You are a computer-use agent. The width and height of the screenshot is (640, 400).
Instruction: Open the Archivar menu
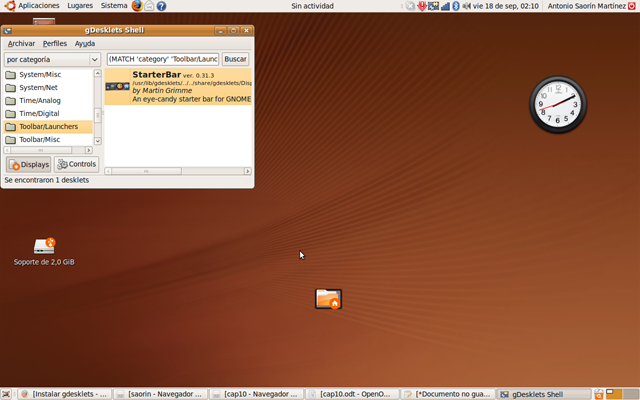[20, 44]
